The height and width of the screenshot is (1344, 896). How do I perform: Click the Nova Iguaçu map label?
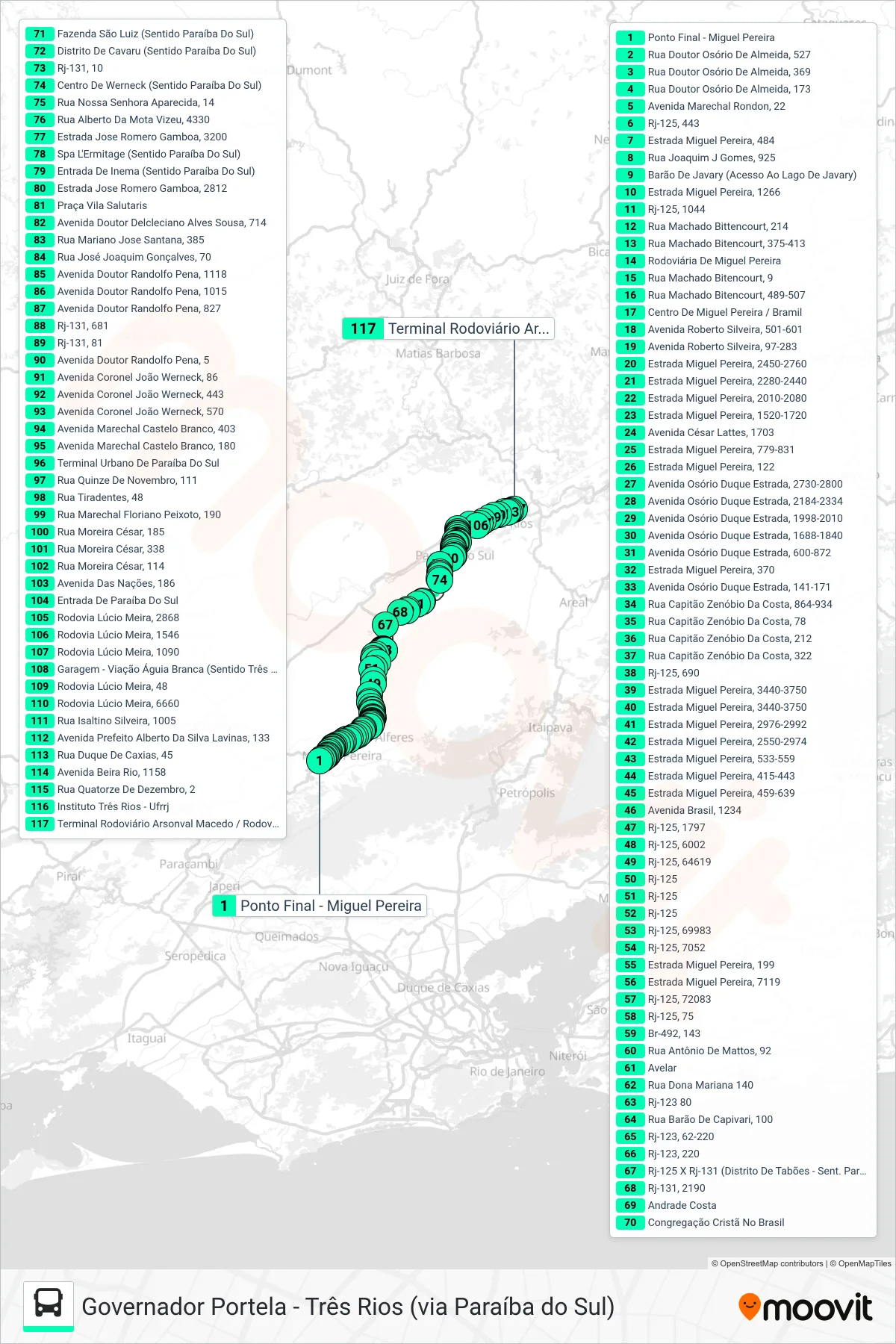pyautogui.click(x=354, y=967)
